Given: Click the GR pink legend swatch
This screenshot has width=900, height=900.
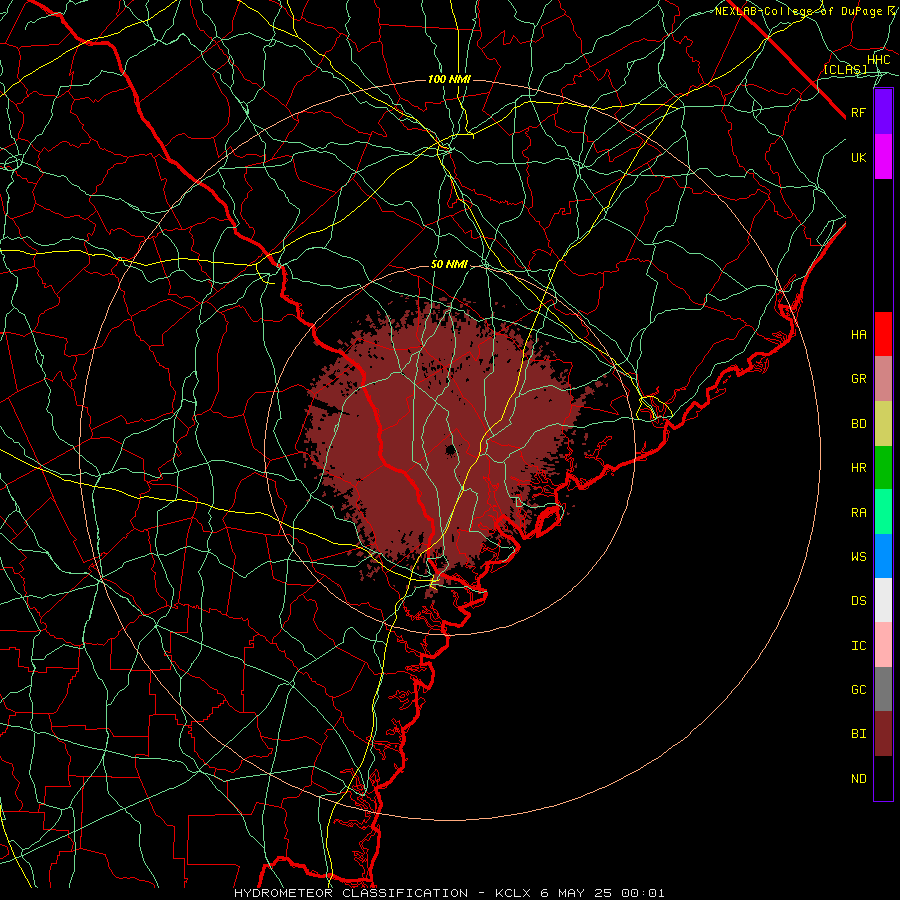Looking at the screenshot, I should coord(883,379).
